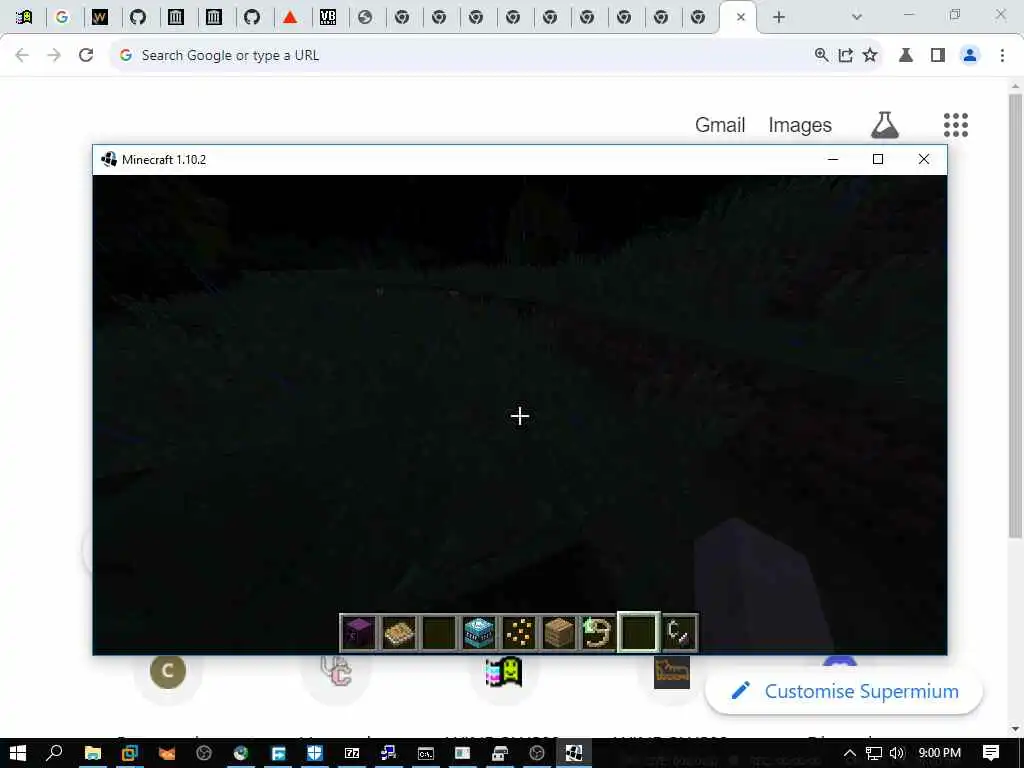Show hidden system tray icons
This screenshot has width=1024, height=768.
coord(850,753)
